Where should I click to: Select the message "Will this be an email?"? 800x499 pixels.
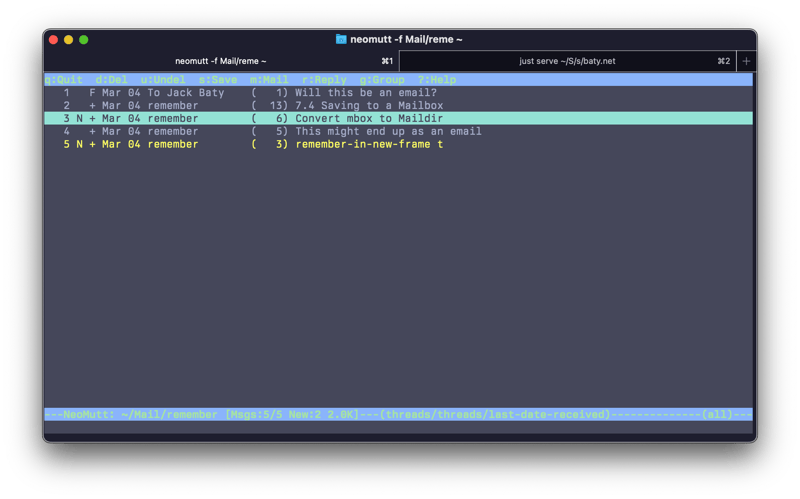coord(365,93)
